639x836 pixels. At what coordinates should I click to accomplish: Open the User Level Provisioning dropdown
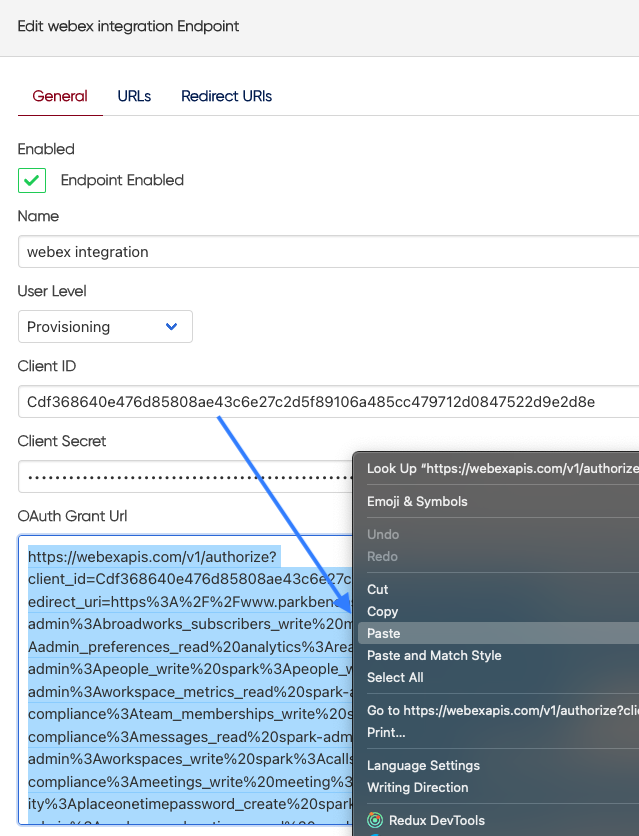point(105,326)
